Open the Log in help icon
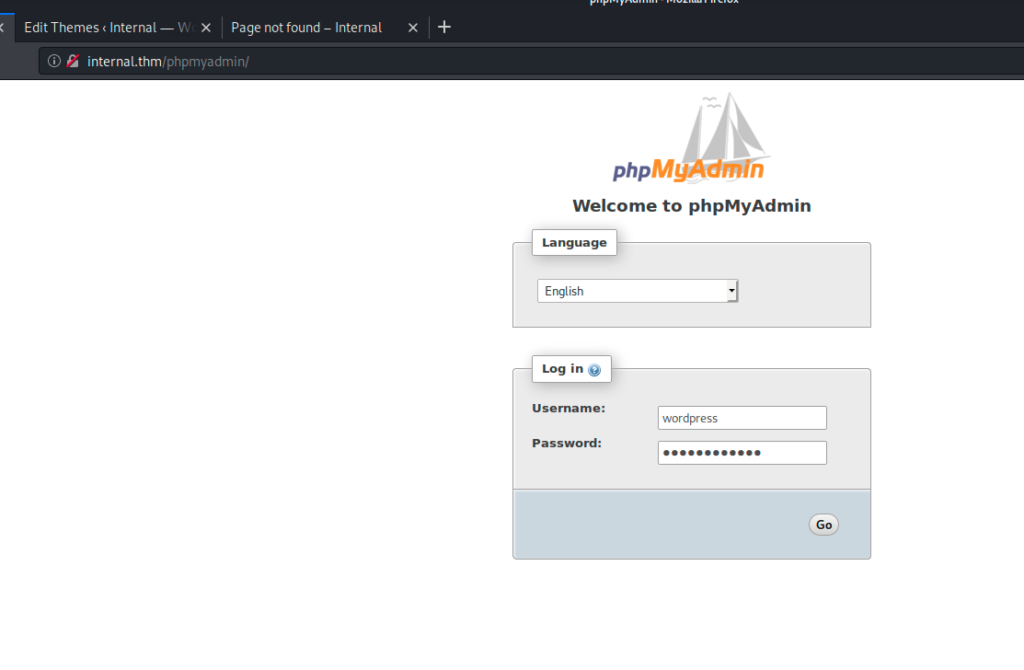1024x670 pixels. 594,370
